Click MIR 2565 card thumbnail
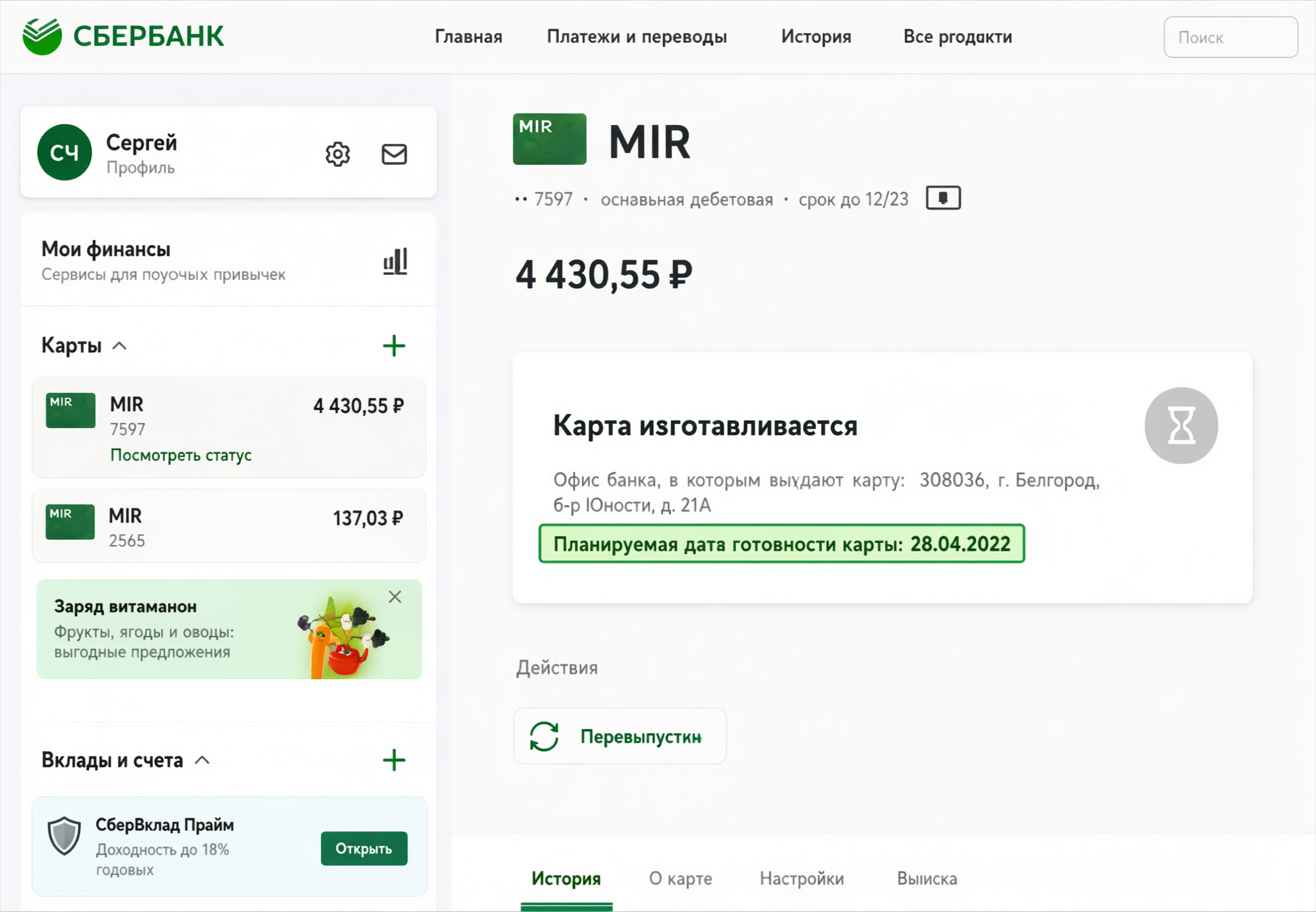The width and height of the screenshot is (1316, 912). [70, 522]
